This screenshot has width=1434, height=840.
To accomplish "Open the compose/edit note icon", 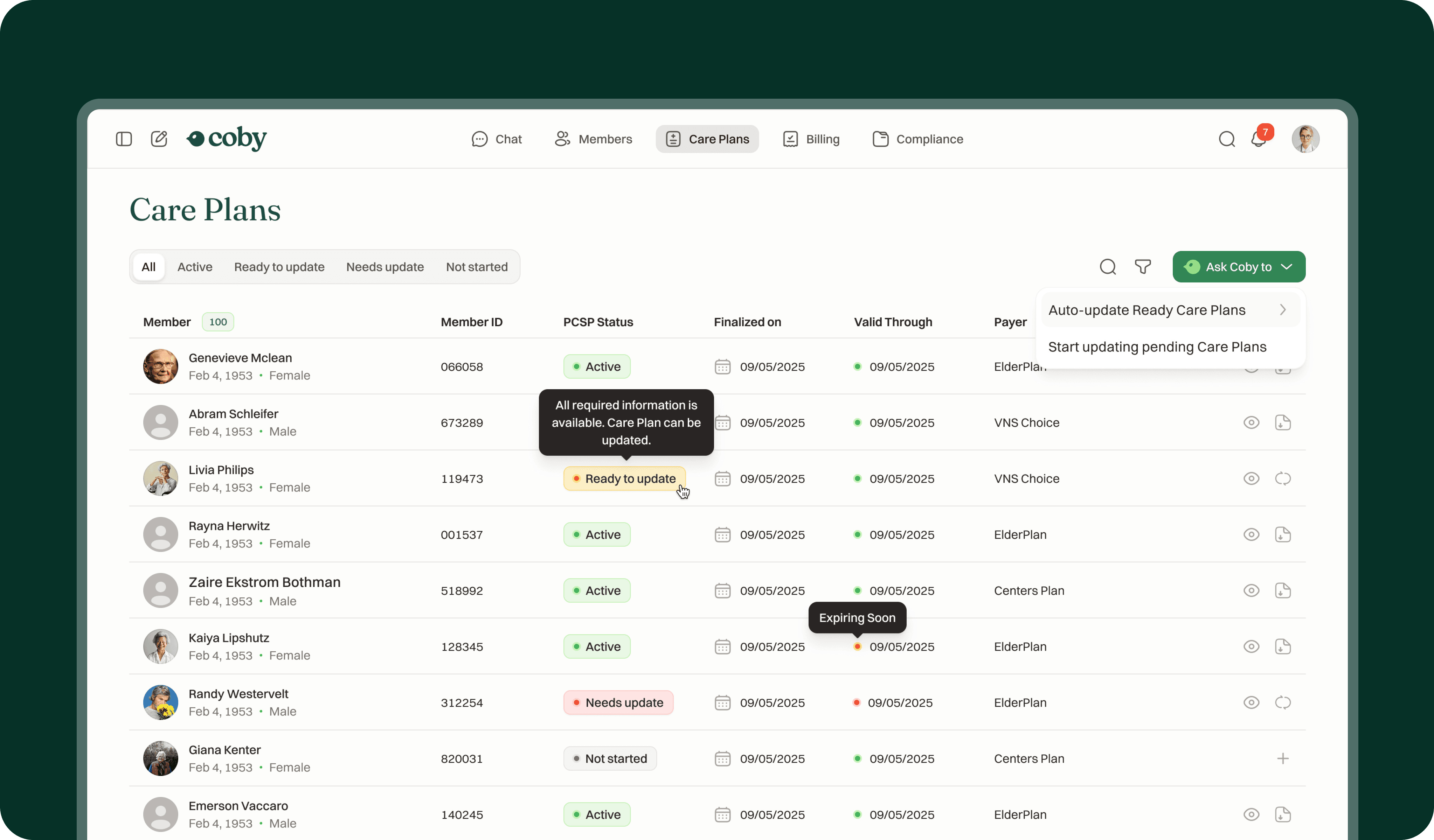I will coord(159,139).
